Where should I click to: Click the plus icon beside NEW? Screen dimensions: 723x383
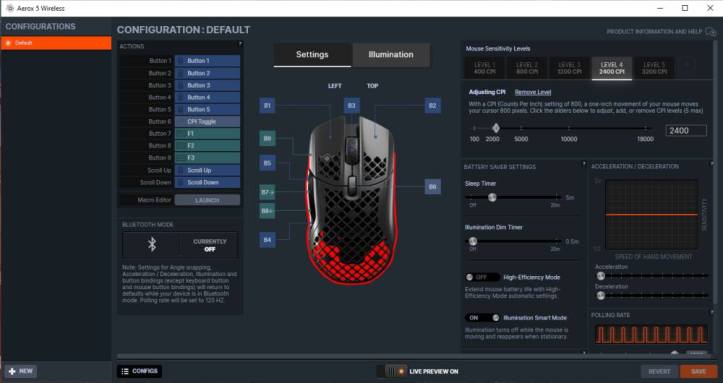tap(12, 371)
